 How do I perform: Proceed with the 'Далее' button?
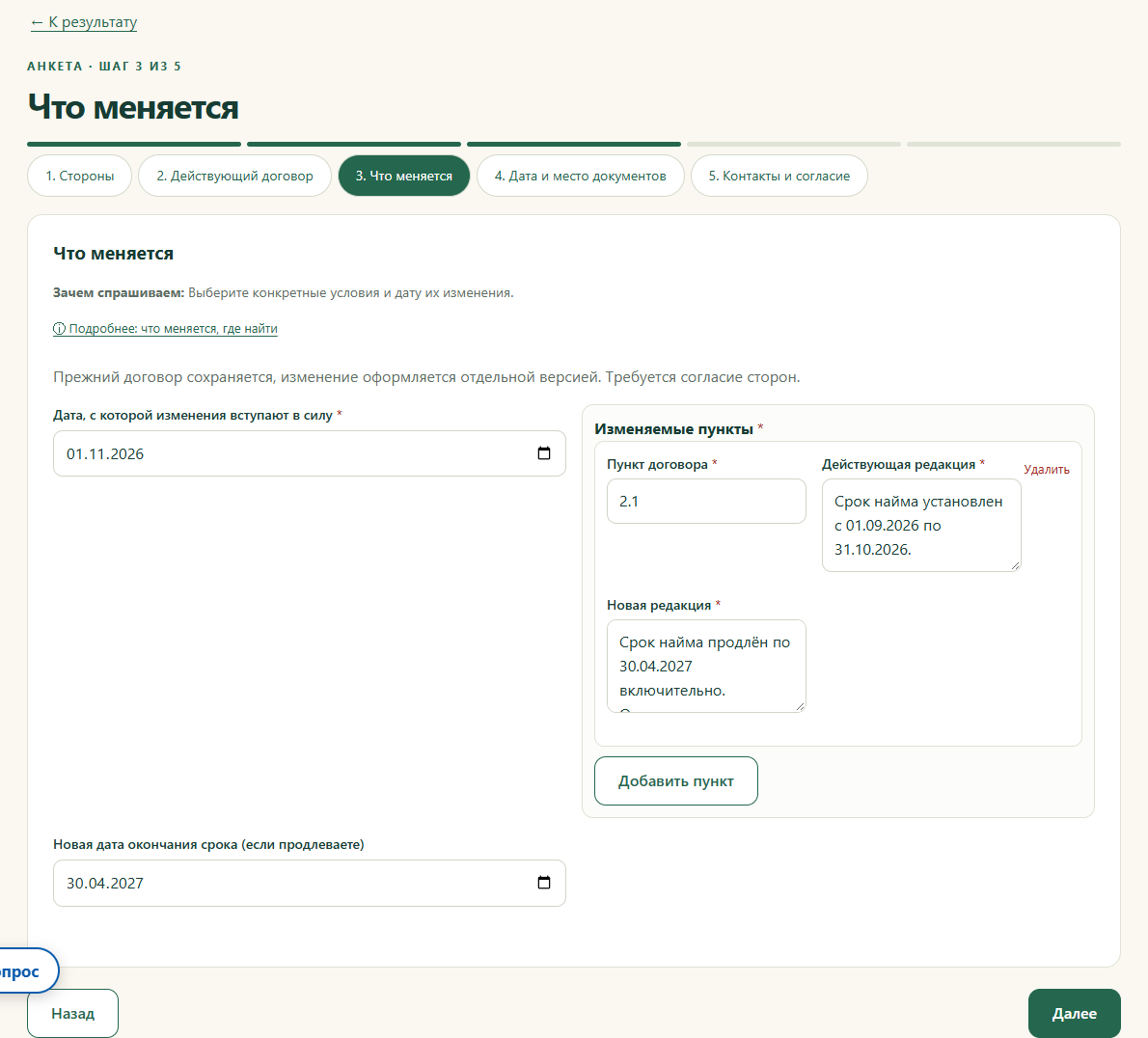tap(1074, 1013)
